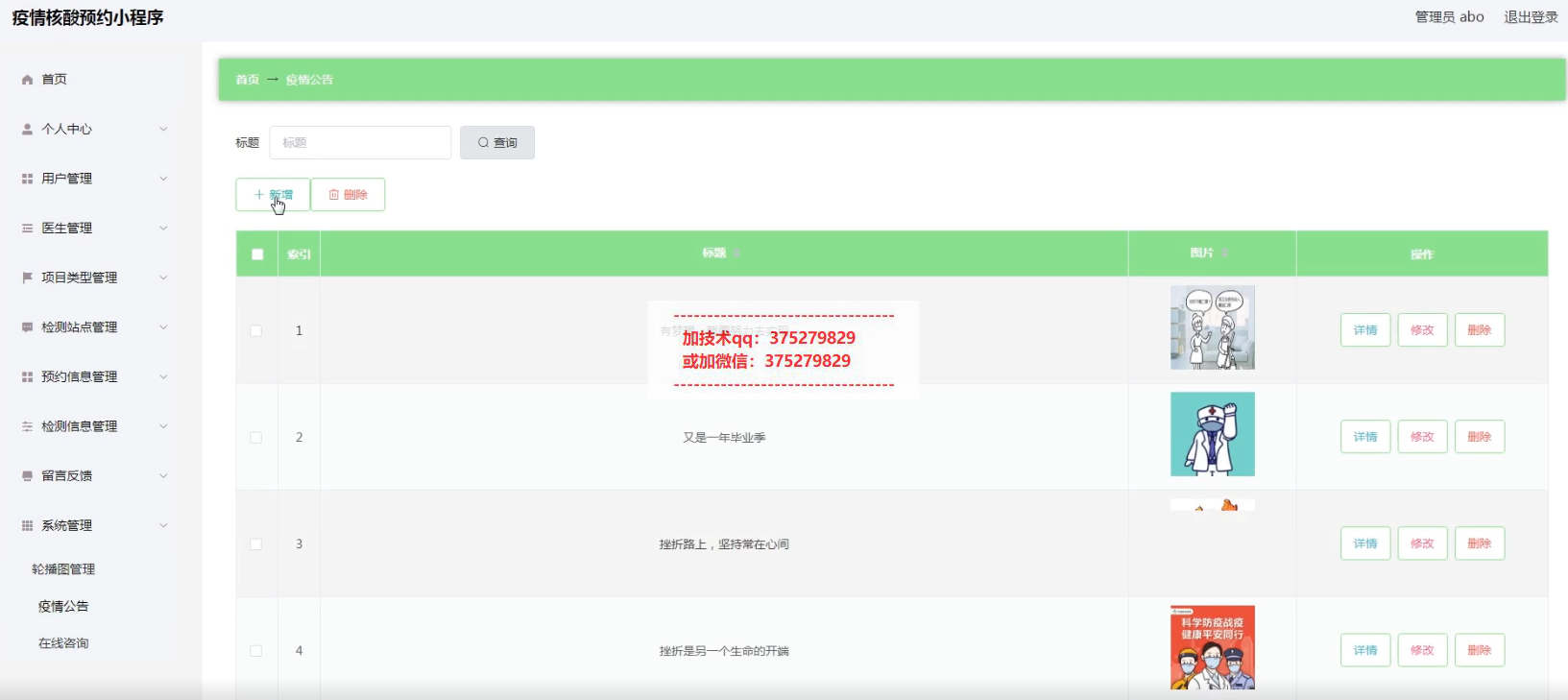The height and width of the screenshot is (700, 1568).
Task: Click the 首页 breadcrumb link
Action: (x=248, y=80)
